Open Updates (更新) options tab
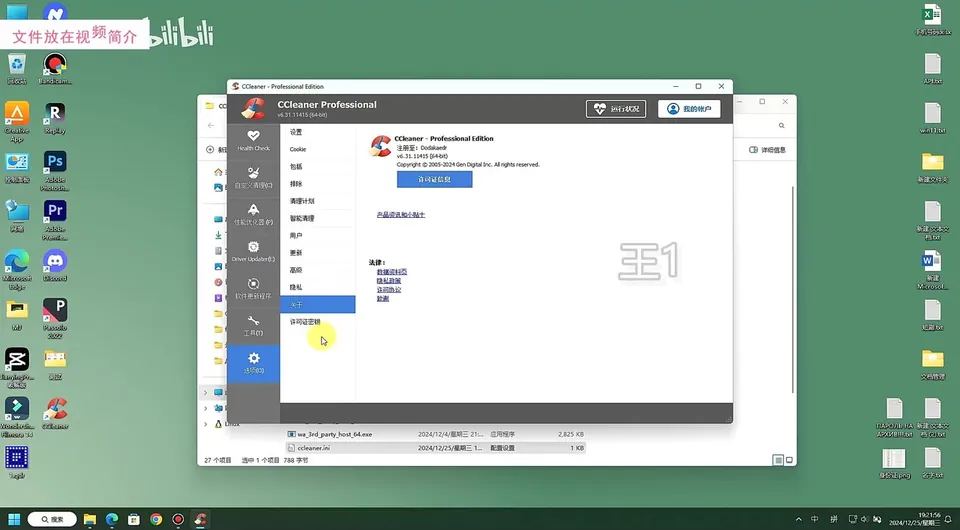Image resolution: width=960 pixels, height=530 pixels. 318,253
